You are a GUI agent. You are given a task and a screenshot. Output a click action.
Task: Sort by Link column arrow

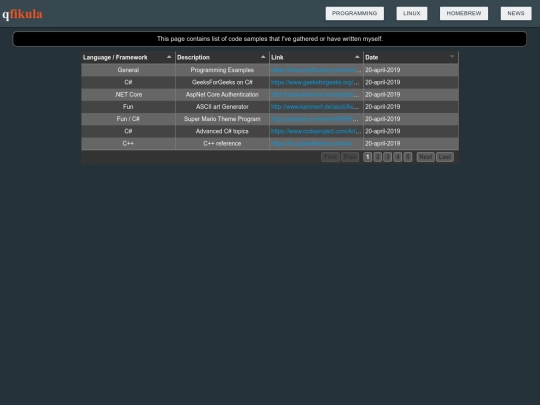pyautogui.click(x=357, y=57)
